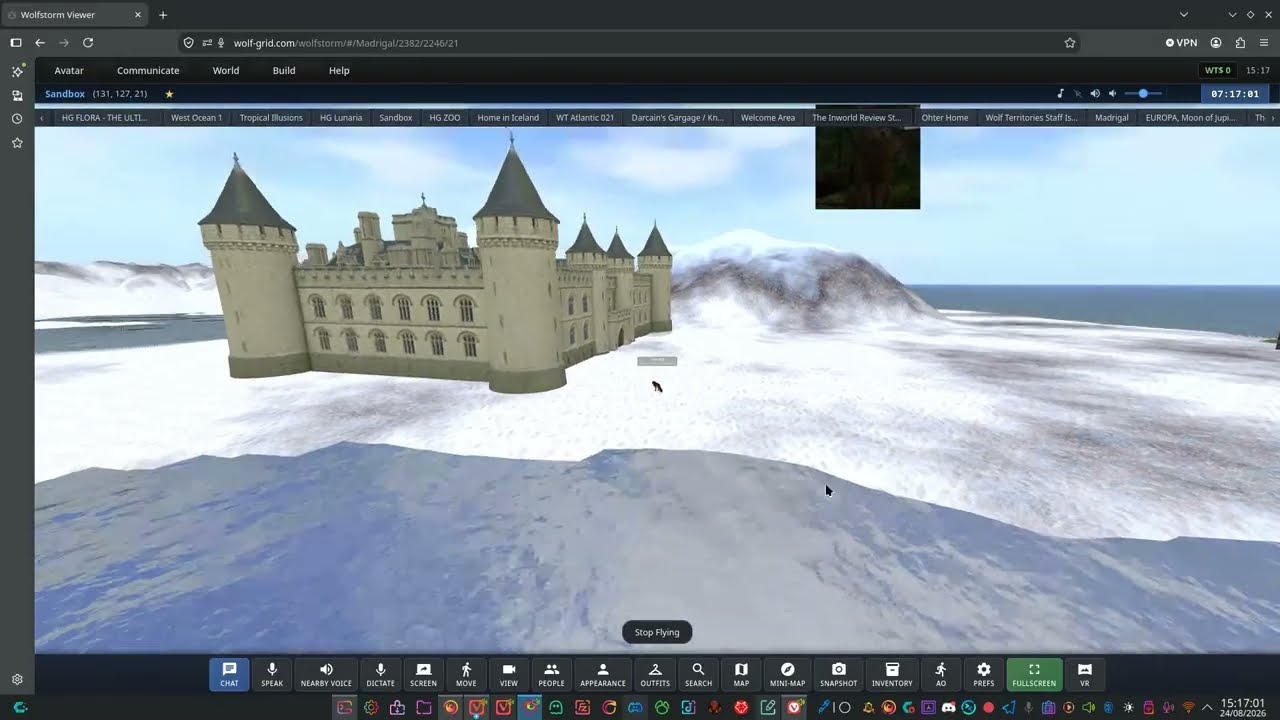Image resolution: width=1280 pixels, height=720 pixels.
Task: Open the Appearance editor
Action: 603,674
